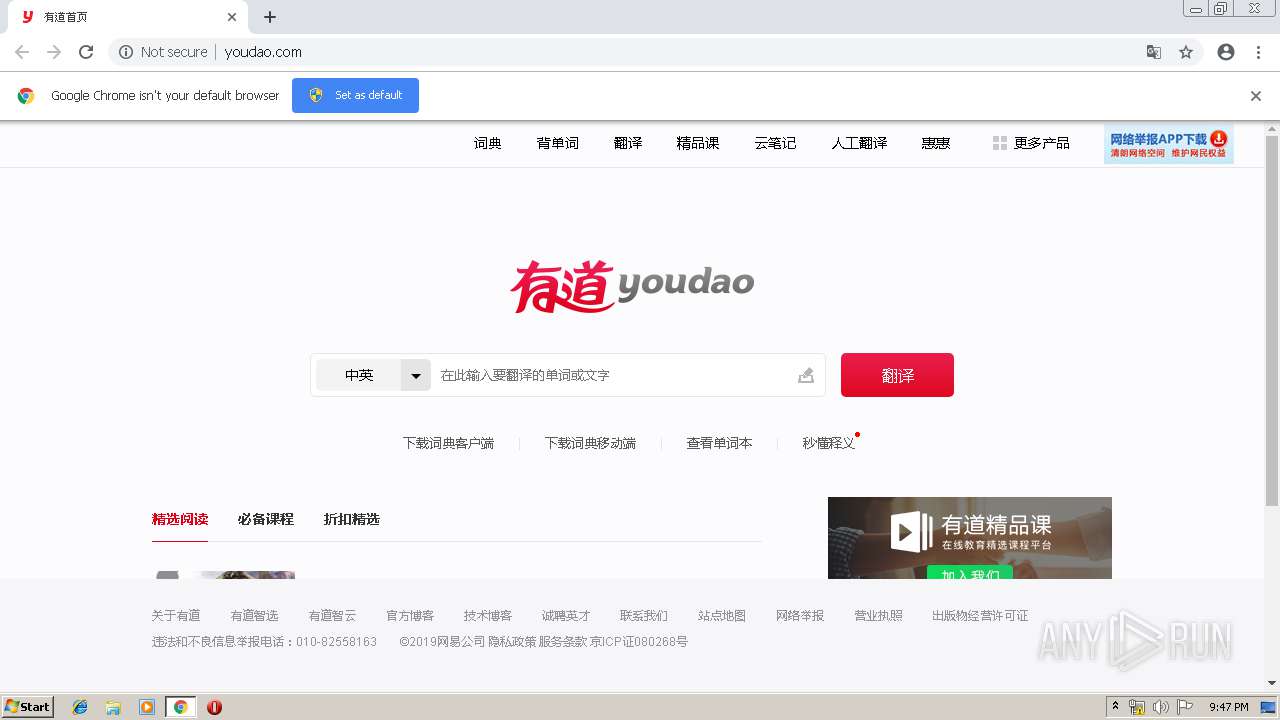The height and width of the screenshot is (720, 1280).
Task: Go to 背单词 in the navigation bar
Action: pyautogui.click(x=558, y=143)
